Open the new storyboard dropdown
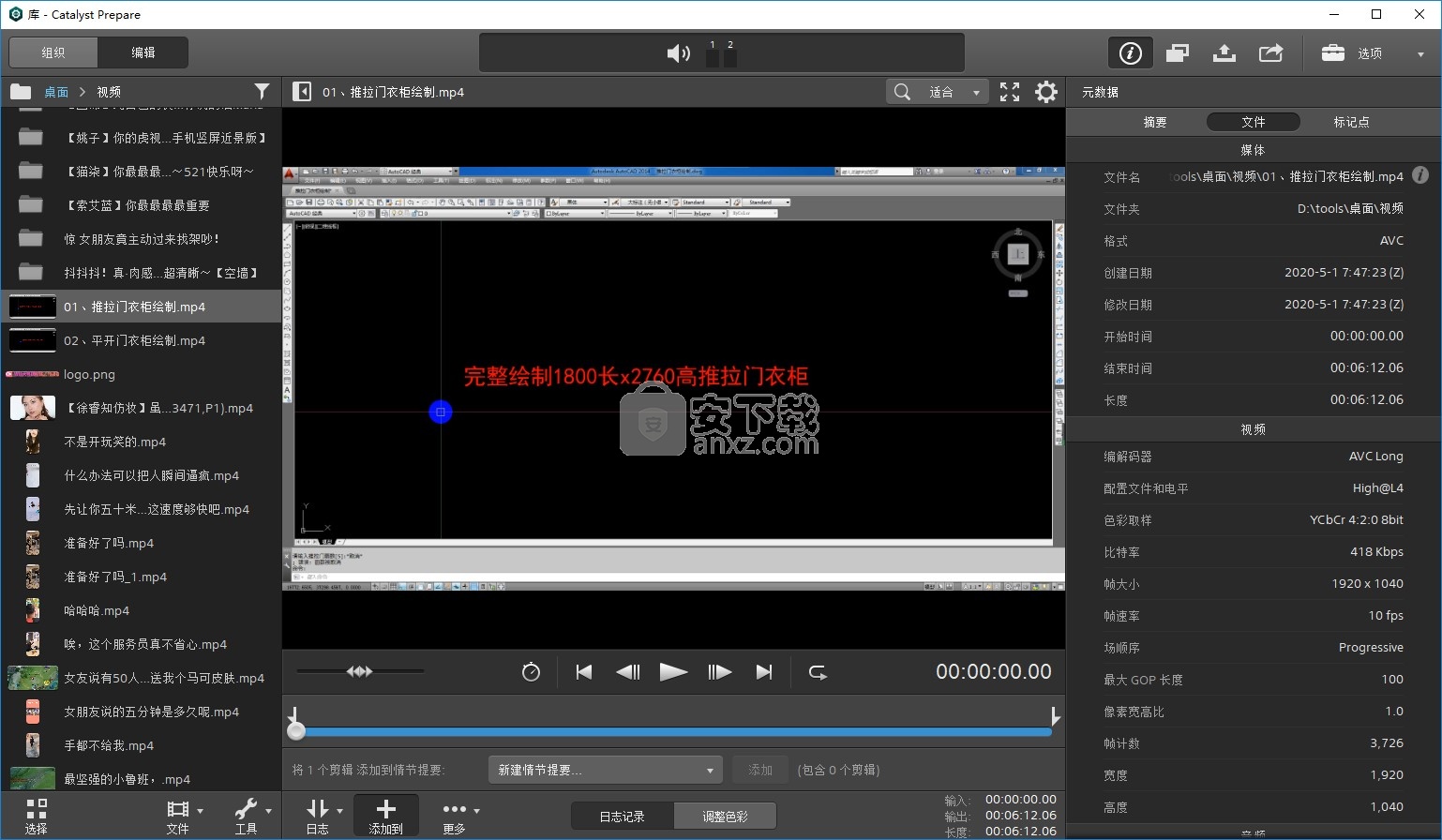 (605, 770)
